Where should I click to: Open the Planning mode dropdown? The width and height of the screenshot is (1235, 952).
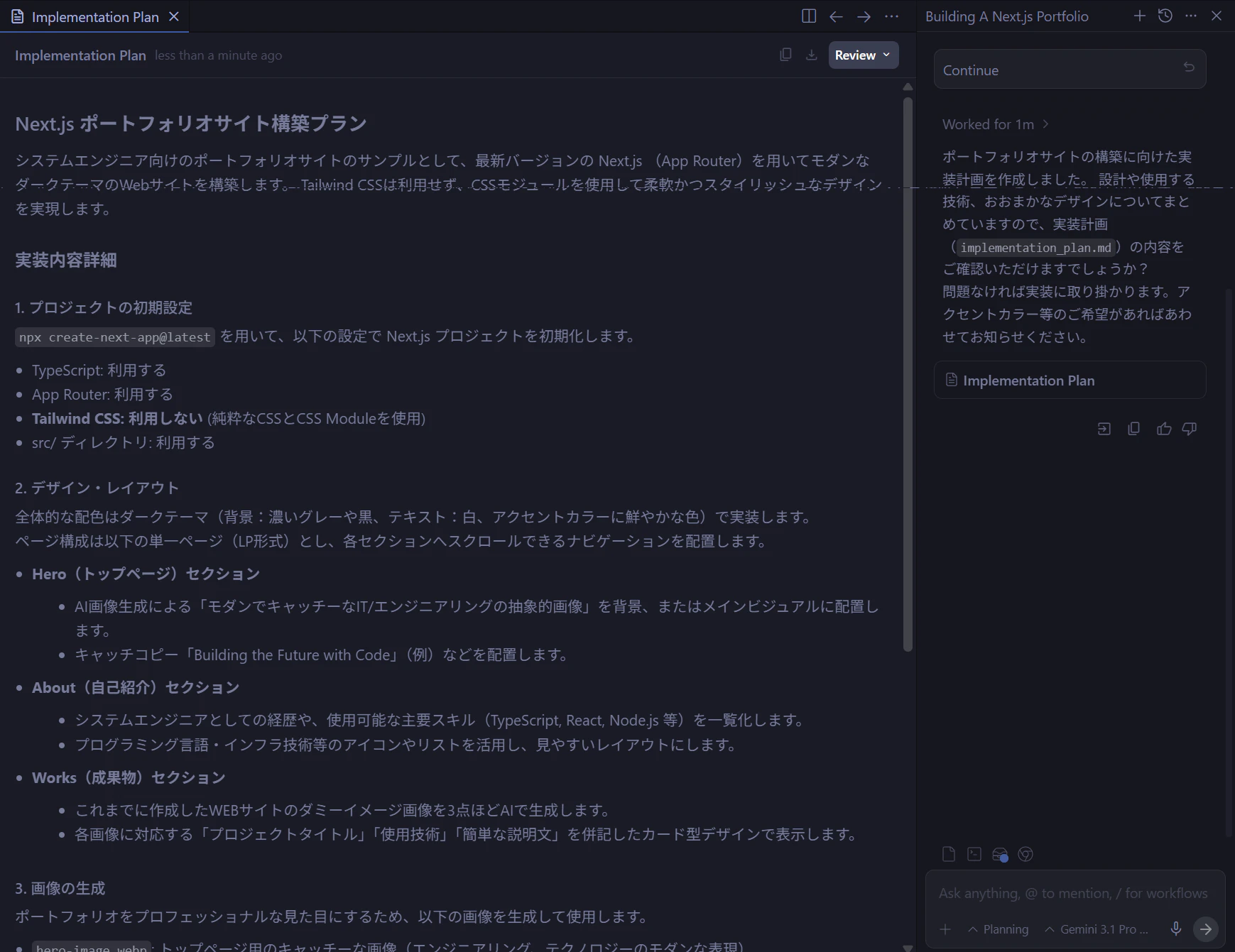[998, 929]
